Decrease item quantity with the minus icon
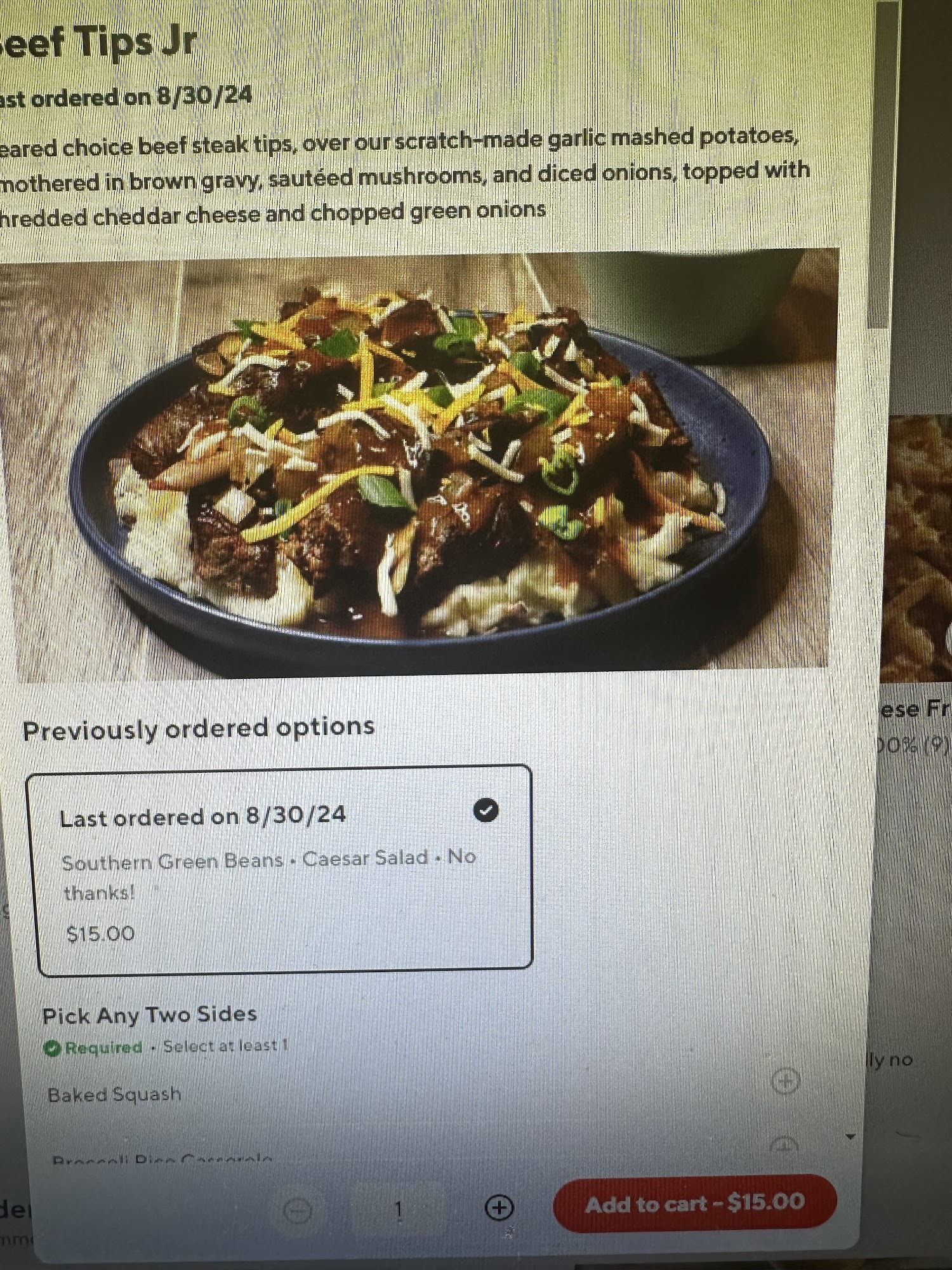The image size is (952, 1270). [x=297, y=1210]
